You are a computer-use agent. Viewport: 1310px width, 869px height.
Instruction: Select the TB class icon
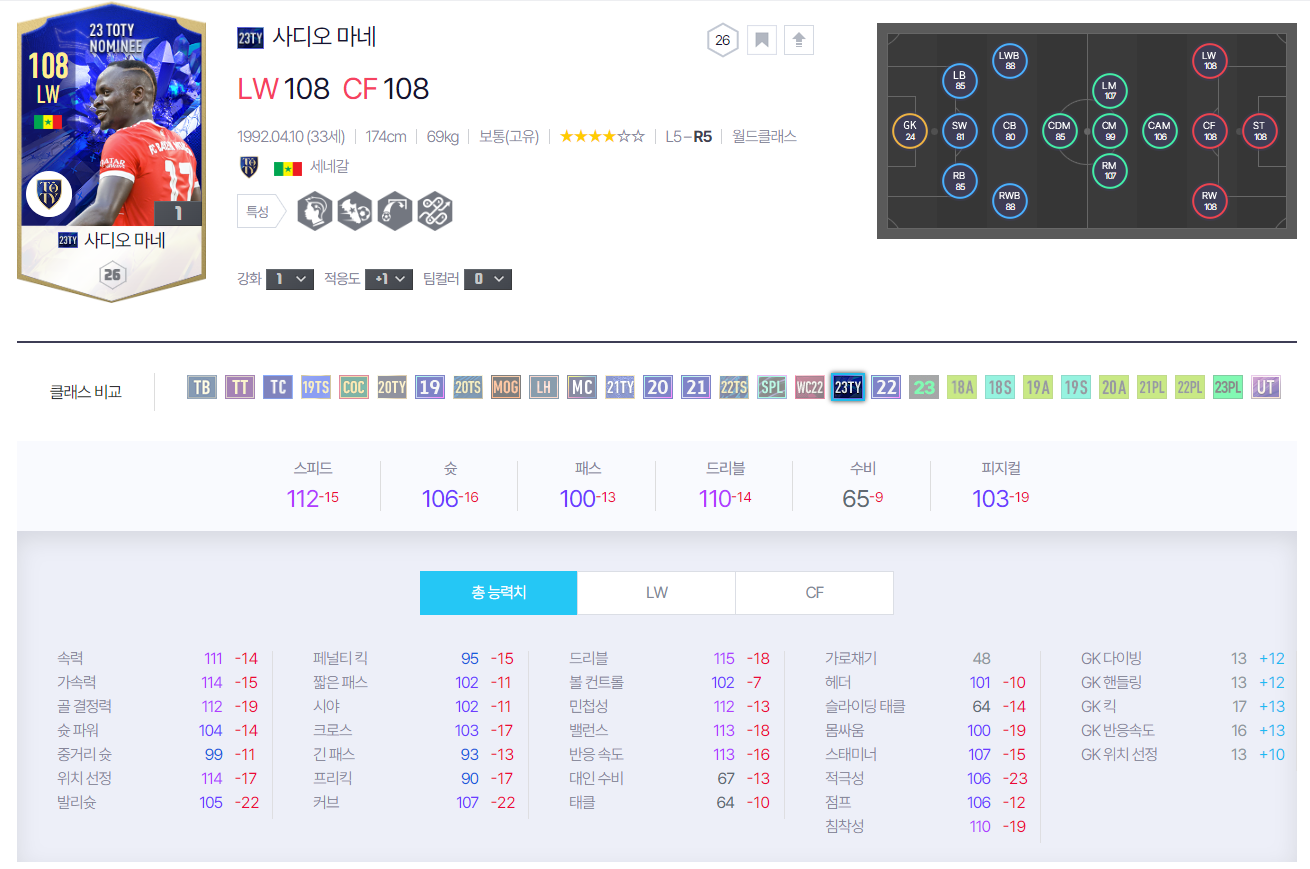pos(202,387)
